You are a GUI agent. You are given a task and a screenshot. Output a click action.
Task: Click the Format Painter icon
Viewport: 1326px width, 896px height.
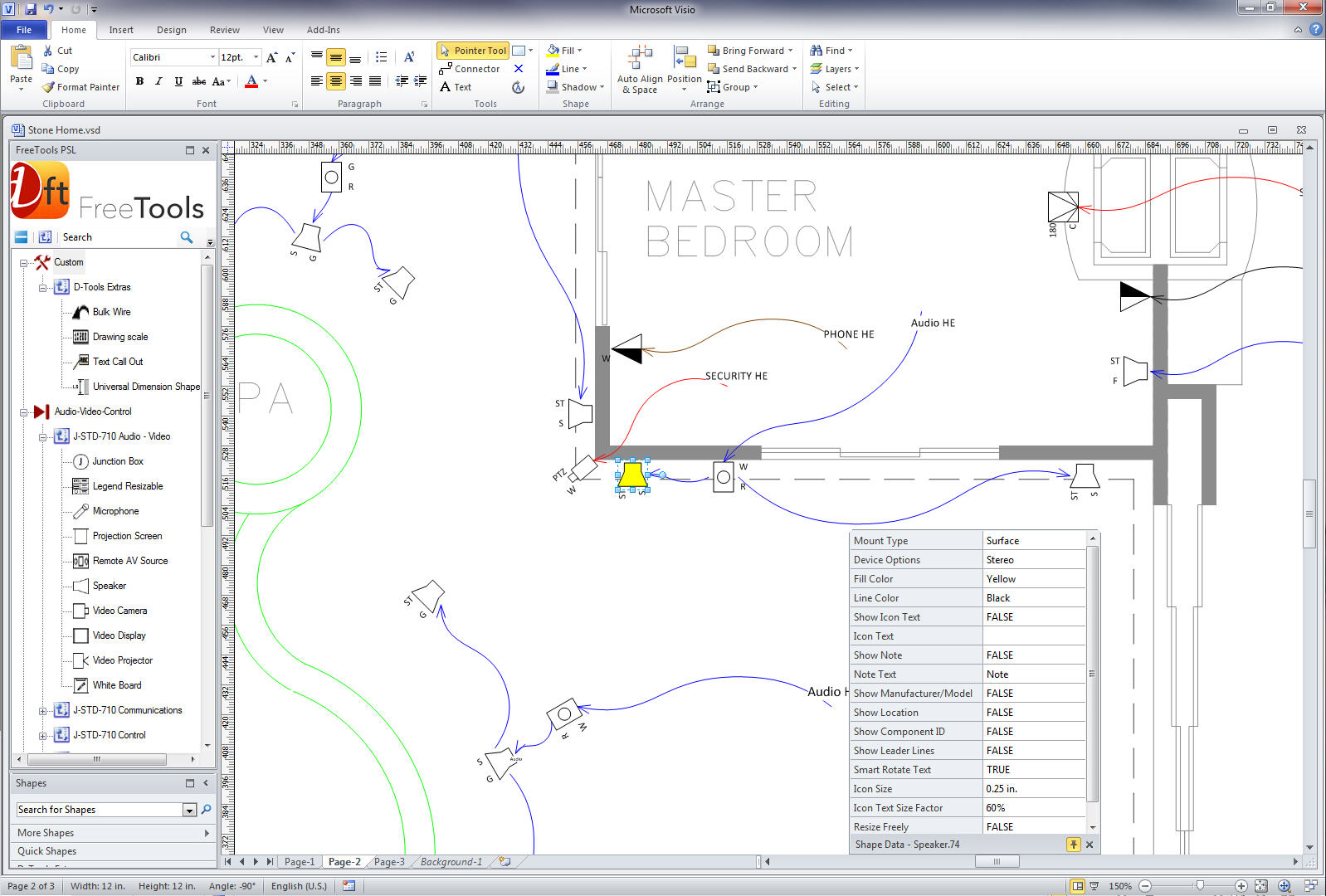pyautogui.click(x=49, y=87)
